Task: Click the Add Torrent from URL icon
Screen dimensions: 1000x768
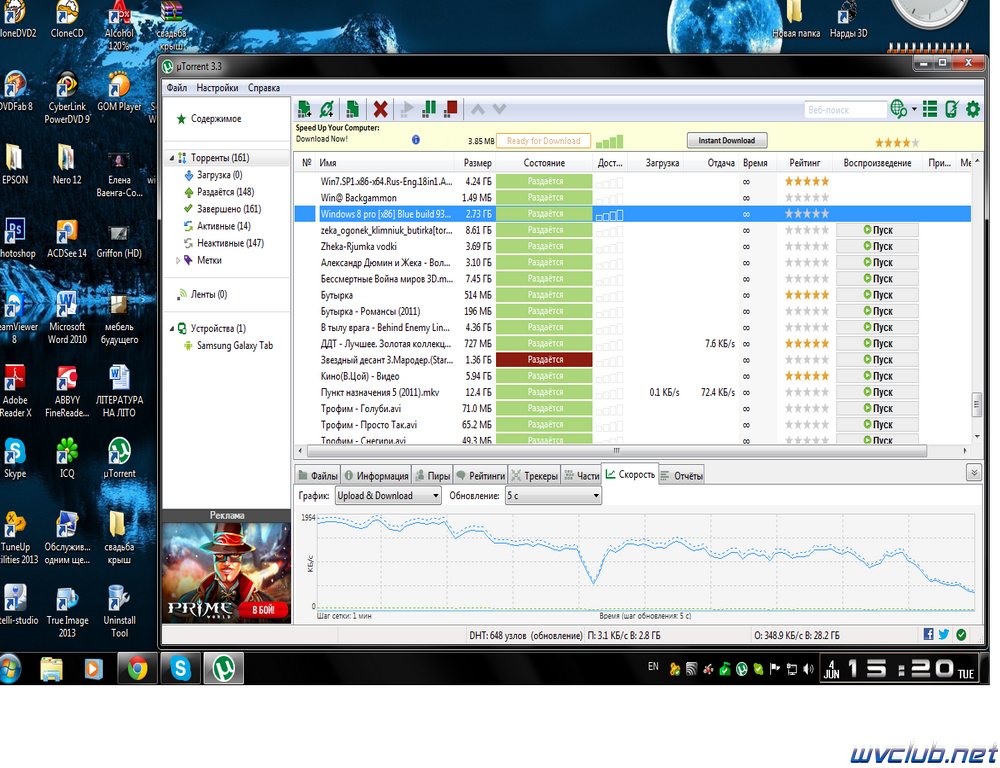Action: click(x=327, y=109)
